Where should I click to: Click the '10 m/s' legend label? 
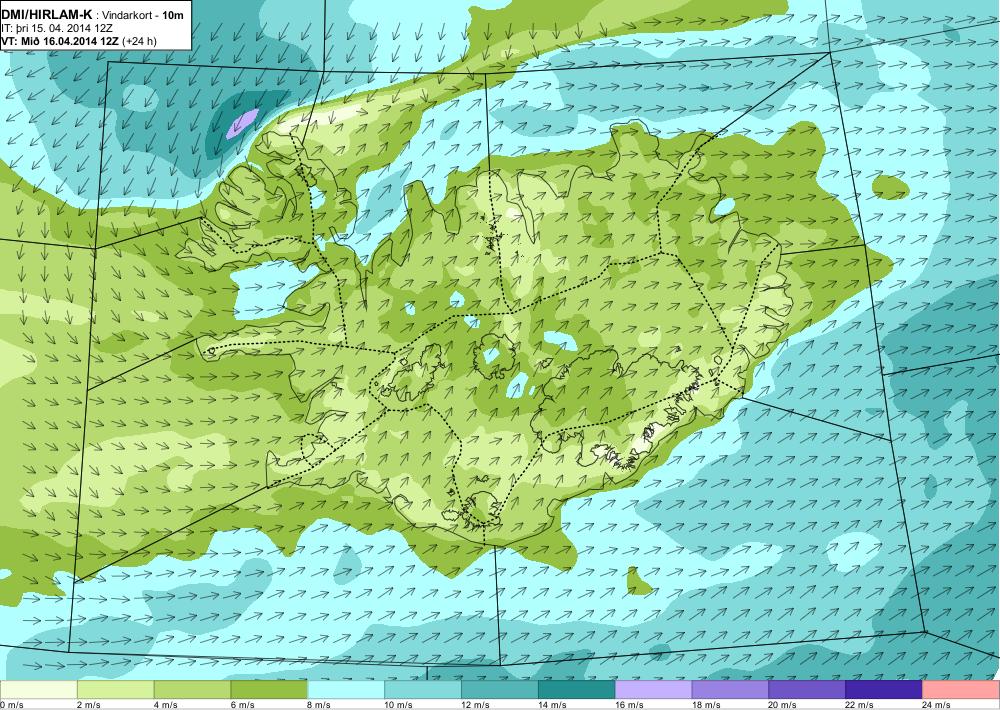pos(399,705)
